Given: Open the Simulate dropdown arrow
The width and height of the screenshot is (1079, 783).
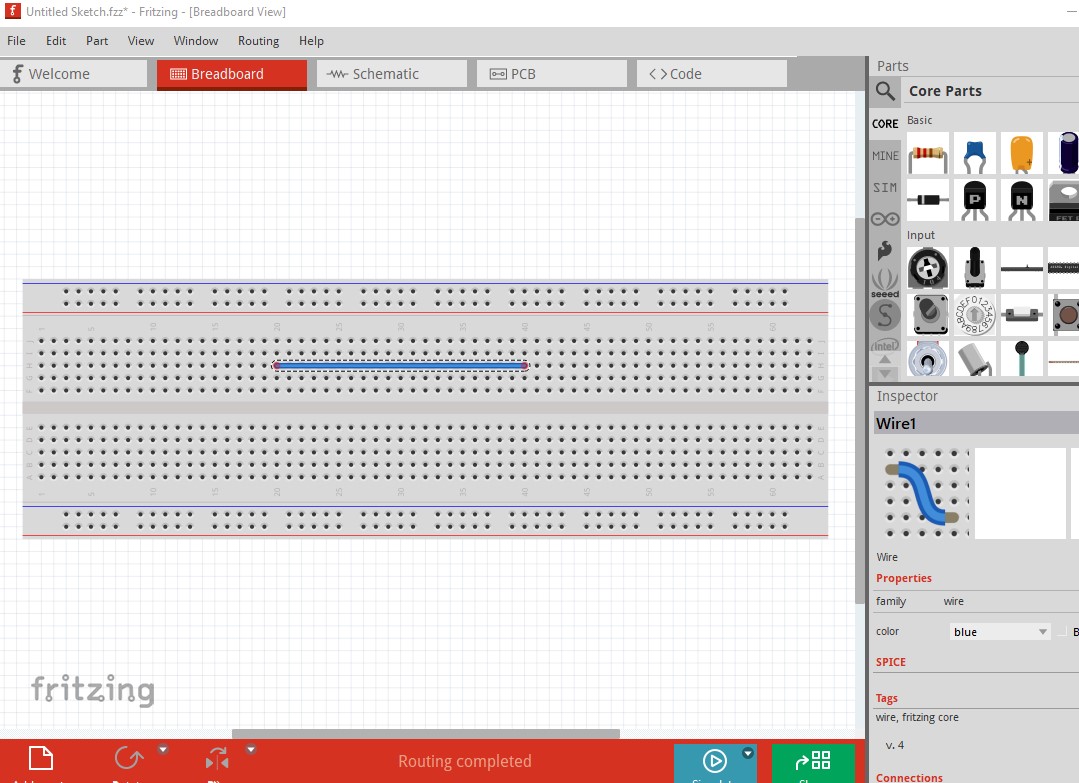Looking at the screenshot, I should (x=748, y=753).
